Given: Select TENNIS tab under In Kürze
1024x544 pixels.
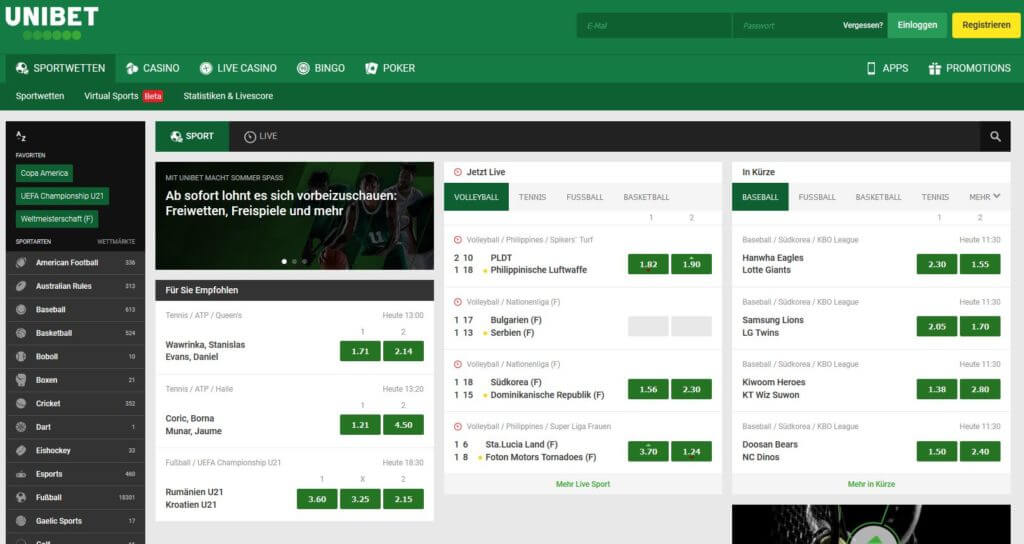Looking at the screenshot, I should tap(935, 197).
